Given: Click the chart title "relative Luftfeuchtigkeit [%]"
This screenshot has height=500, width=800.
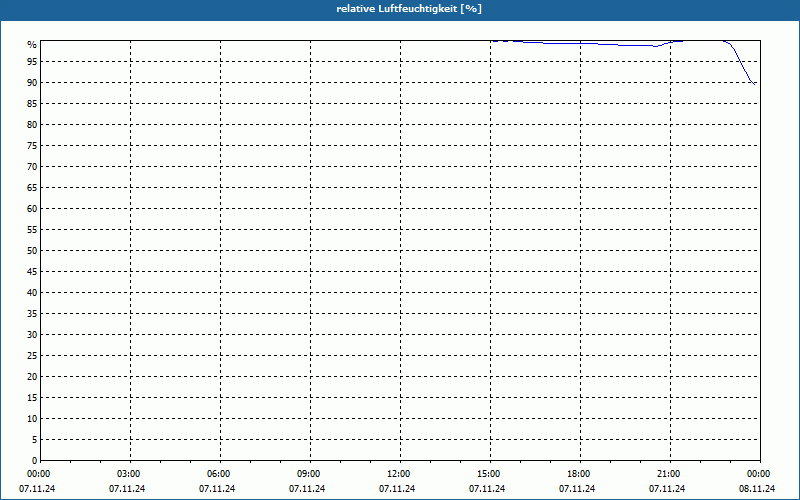Looking at the screenshot, I should click(x=409, y=9).
